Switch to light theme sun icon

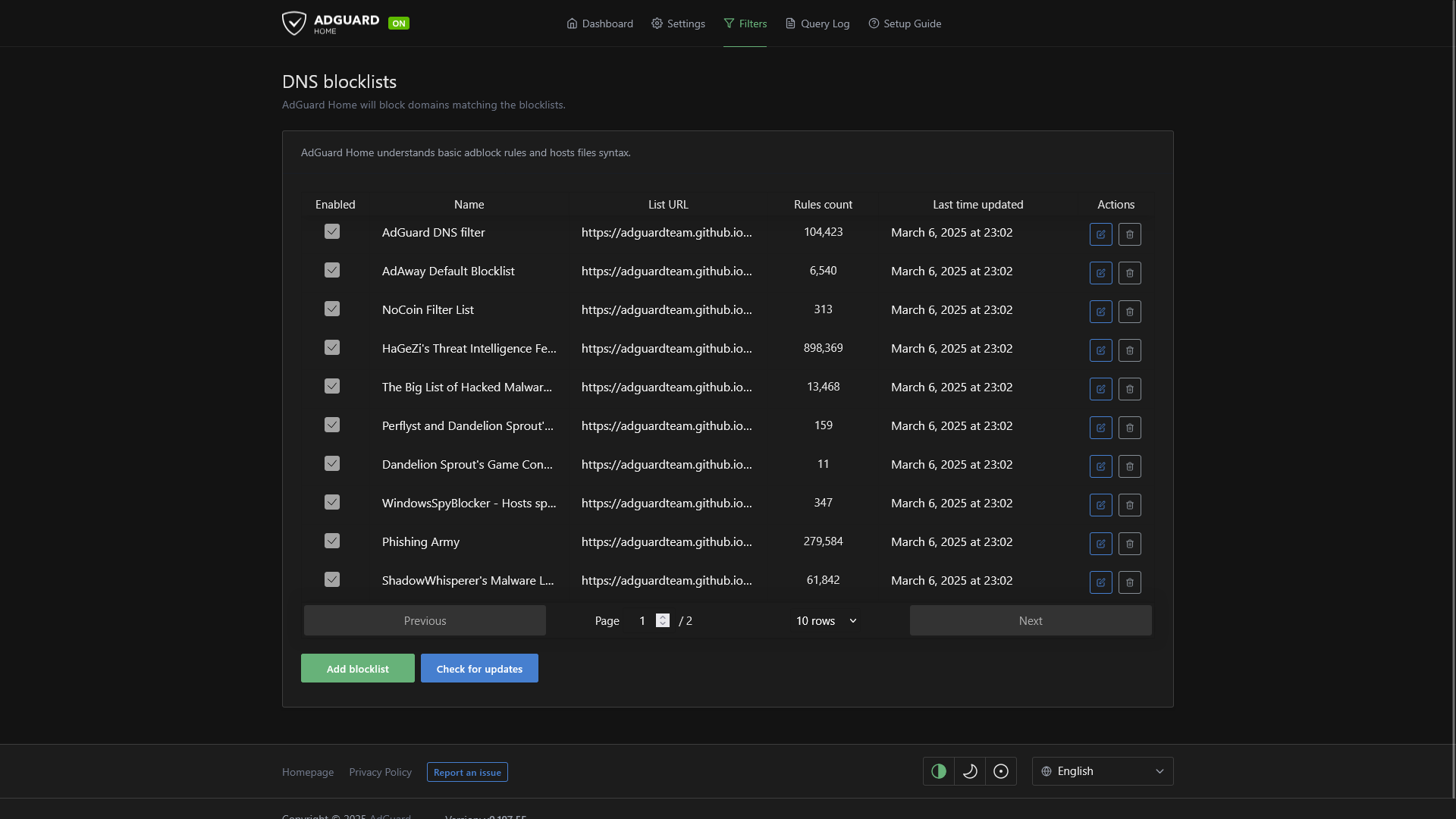(x=1000, y=771)
